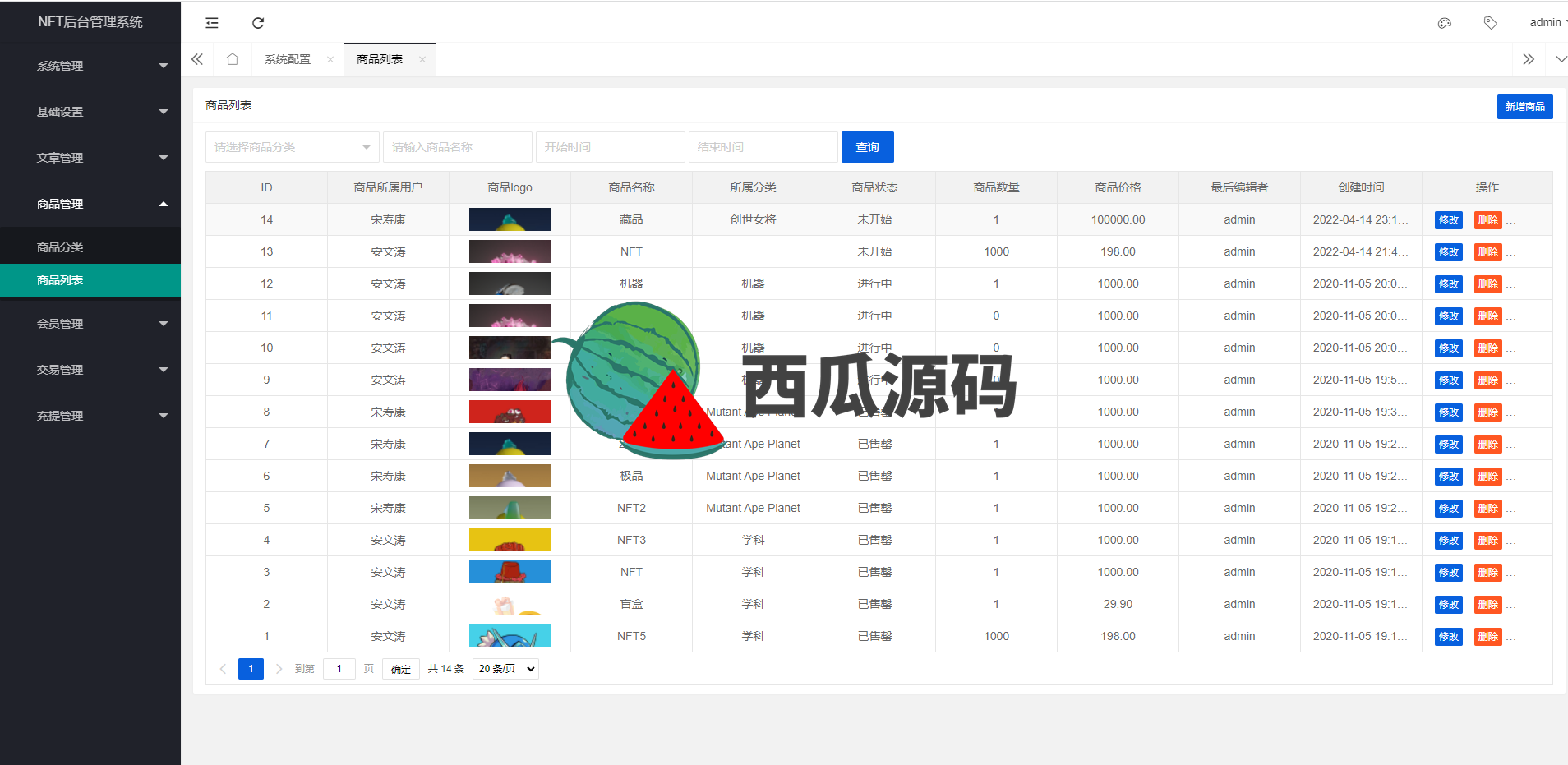Click the 新增商品 button
1568x765 pixels.
(x=1524, y=107)
